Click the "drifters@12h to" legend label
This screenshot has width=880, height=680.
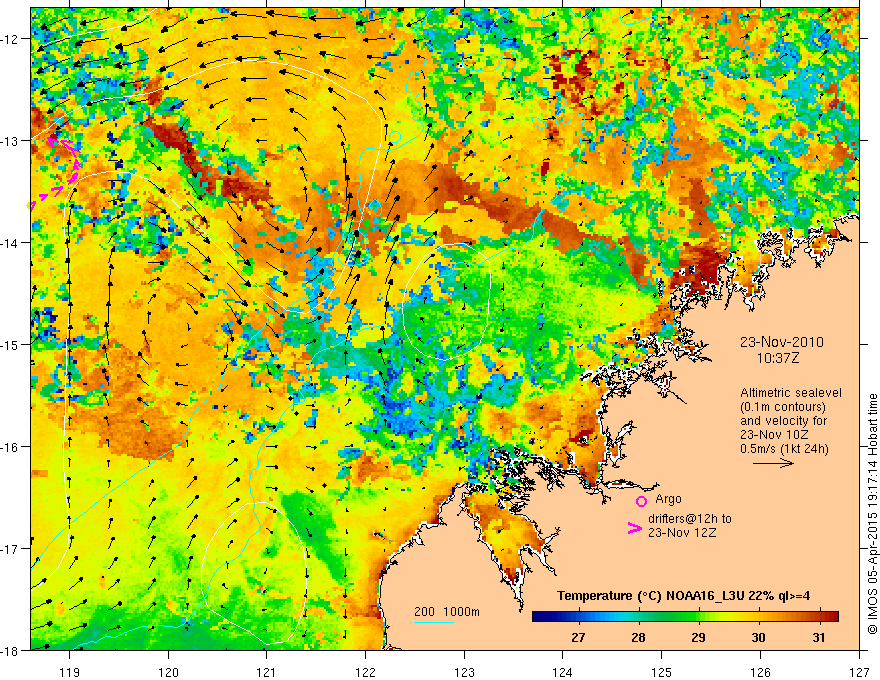pos(690,519)
